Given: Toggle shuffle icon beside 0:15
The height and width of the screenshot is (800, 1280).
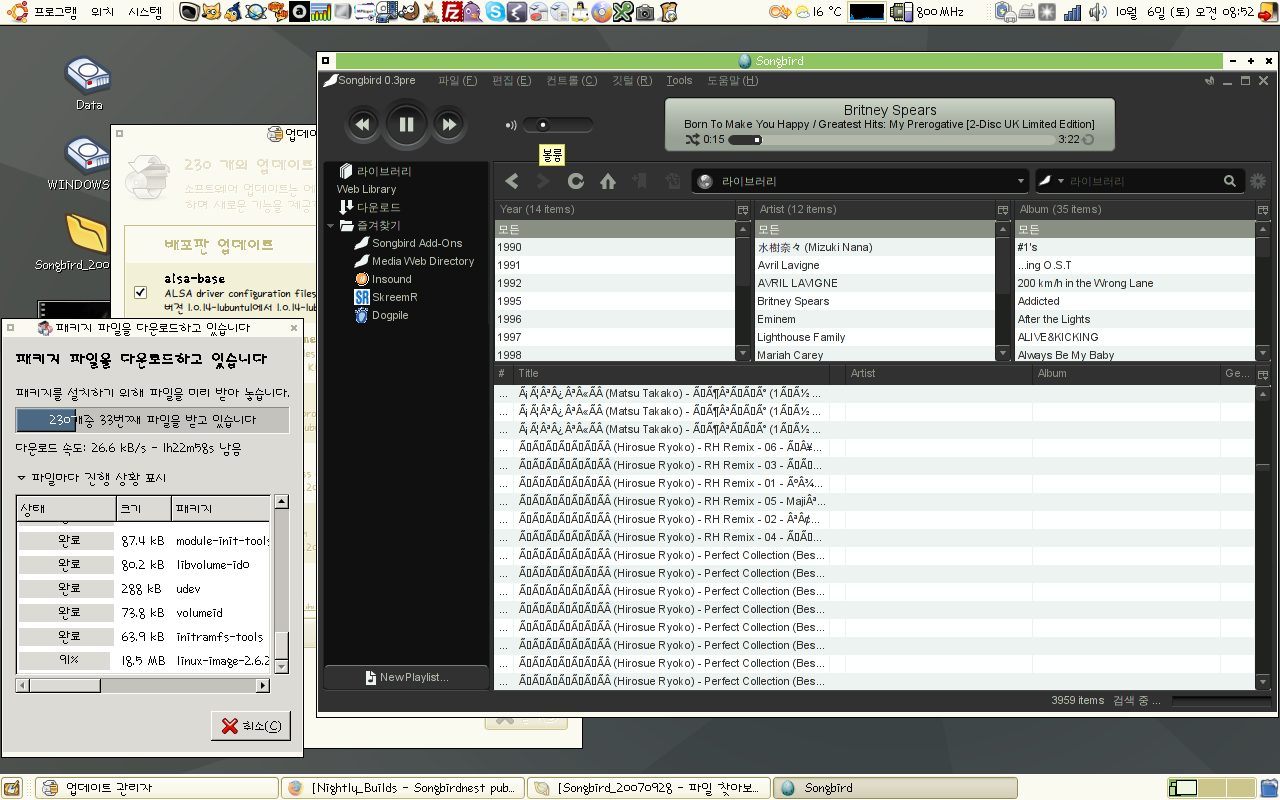Looking at the screenshot, I should point(692,140).
